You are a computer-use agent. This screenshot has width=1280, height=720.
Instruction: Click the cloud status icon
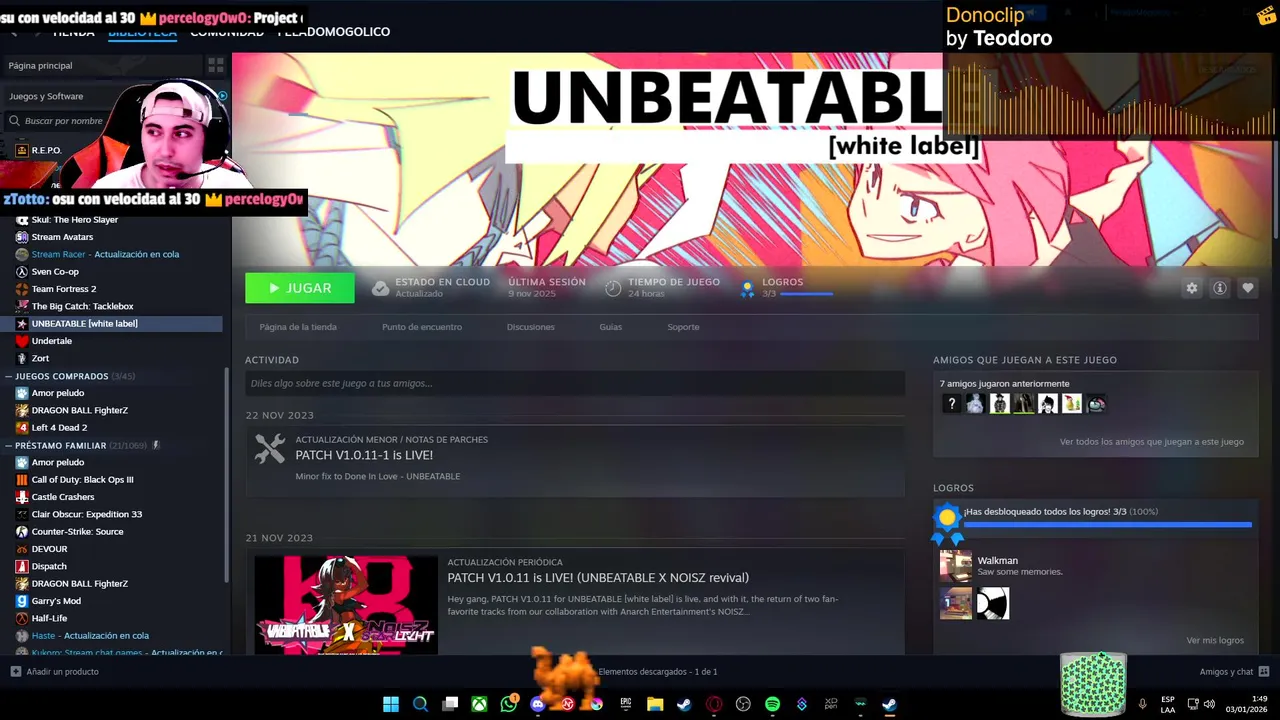coord(380,288)
